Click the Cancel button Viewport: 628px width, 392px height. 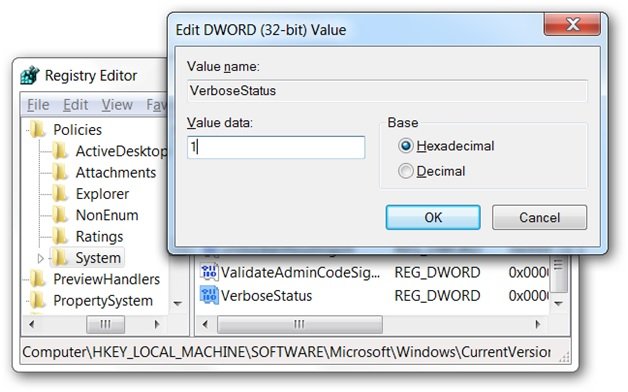click(539, 217)
